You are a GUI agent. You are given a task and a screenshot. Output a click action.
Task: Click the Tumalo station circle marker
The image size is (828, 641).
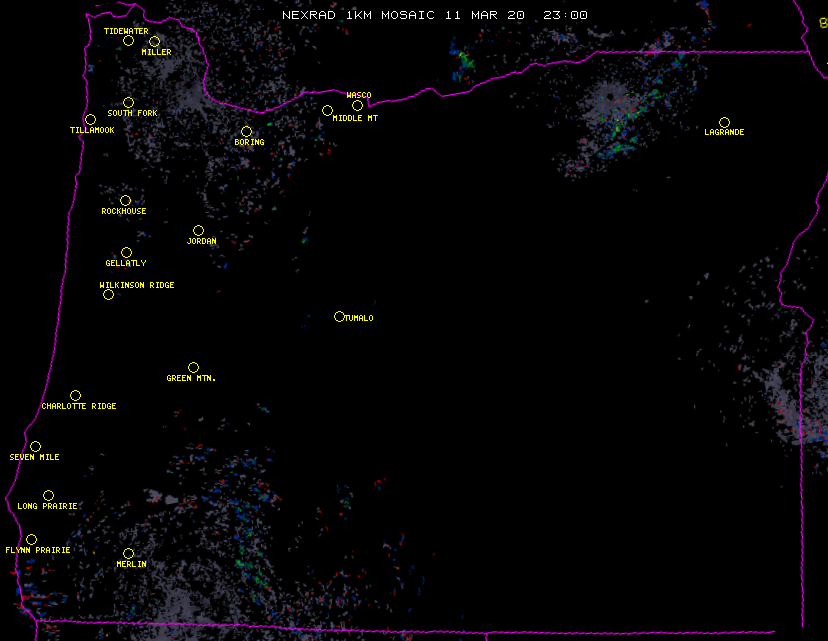(x=339, y=317)
